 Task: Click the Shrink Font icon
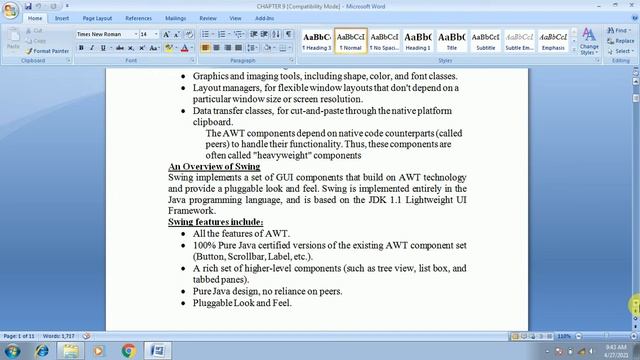[177, 34]
